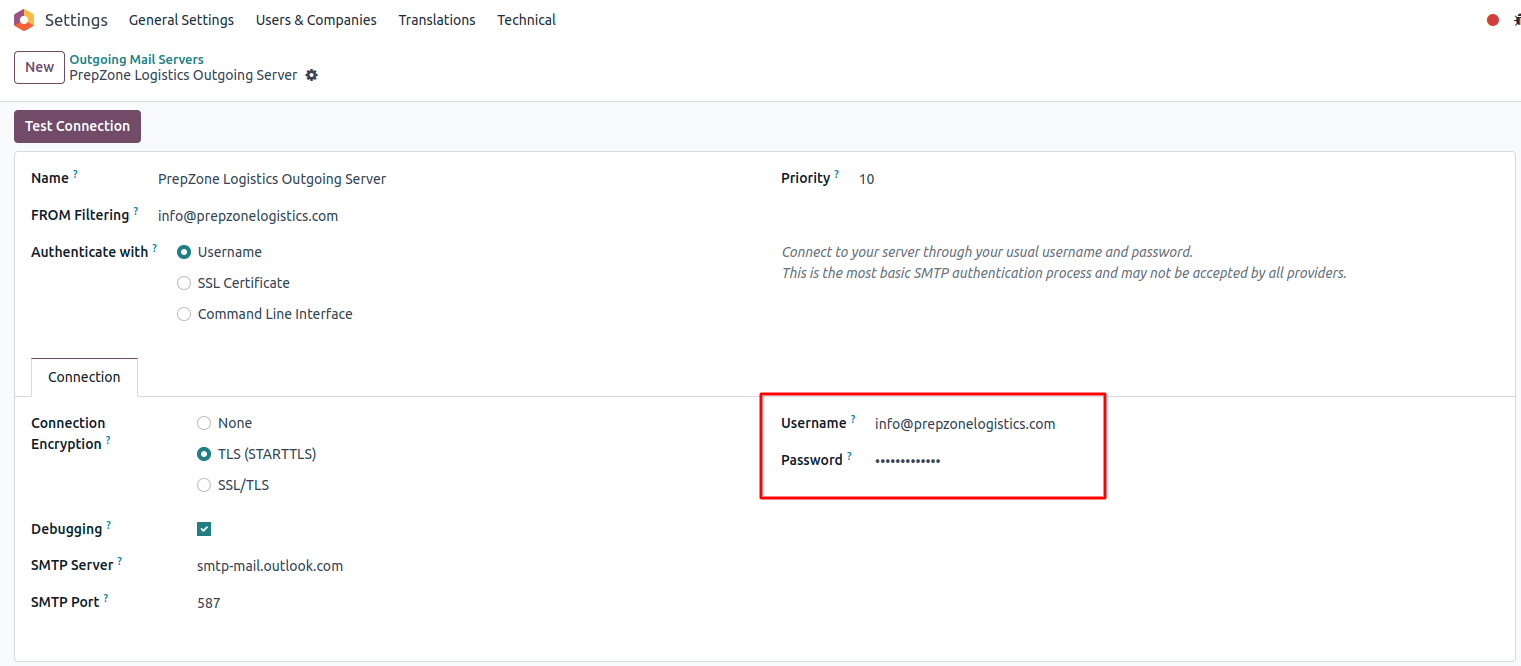Choose Command Line Interface authentication
The height and width of the screenshot is (666, 1521).
(x=184, y=314)
